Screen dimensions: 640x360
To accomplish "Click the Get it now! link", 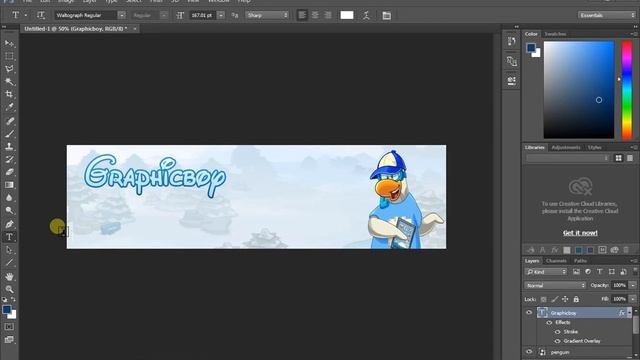I will click(x=580, y=233).
